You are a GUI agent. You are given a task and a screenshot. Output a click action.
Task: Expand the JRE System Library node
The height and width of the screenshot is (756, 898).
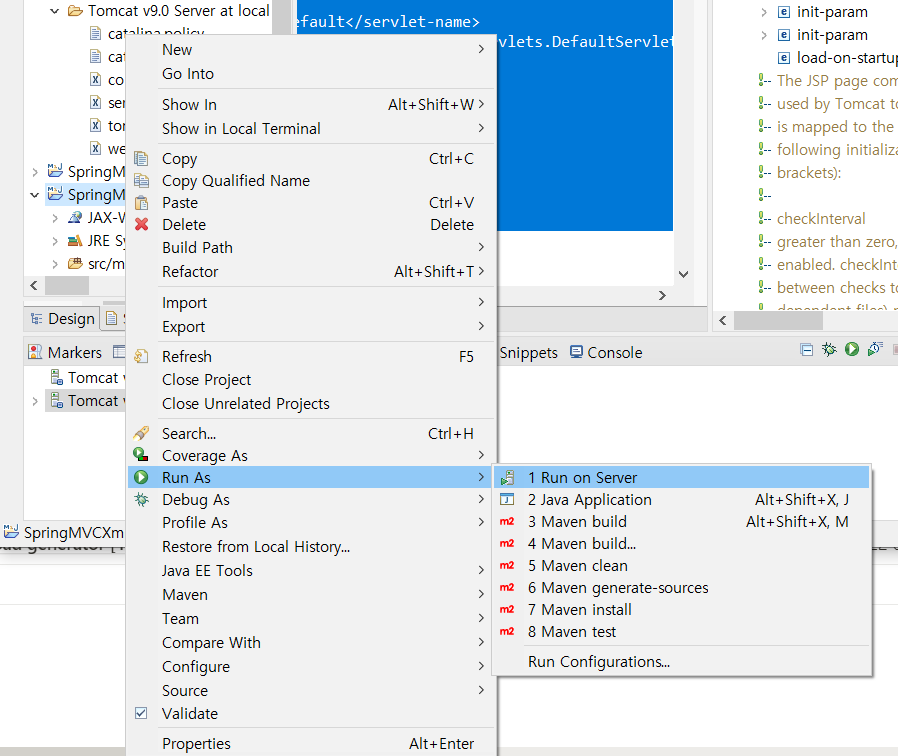click(x=55, y=241)
